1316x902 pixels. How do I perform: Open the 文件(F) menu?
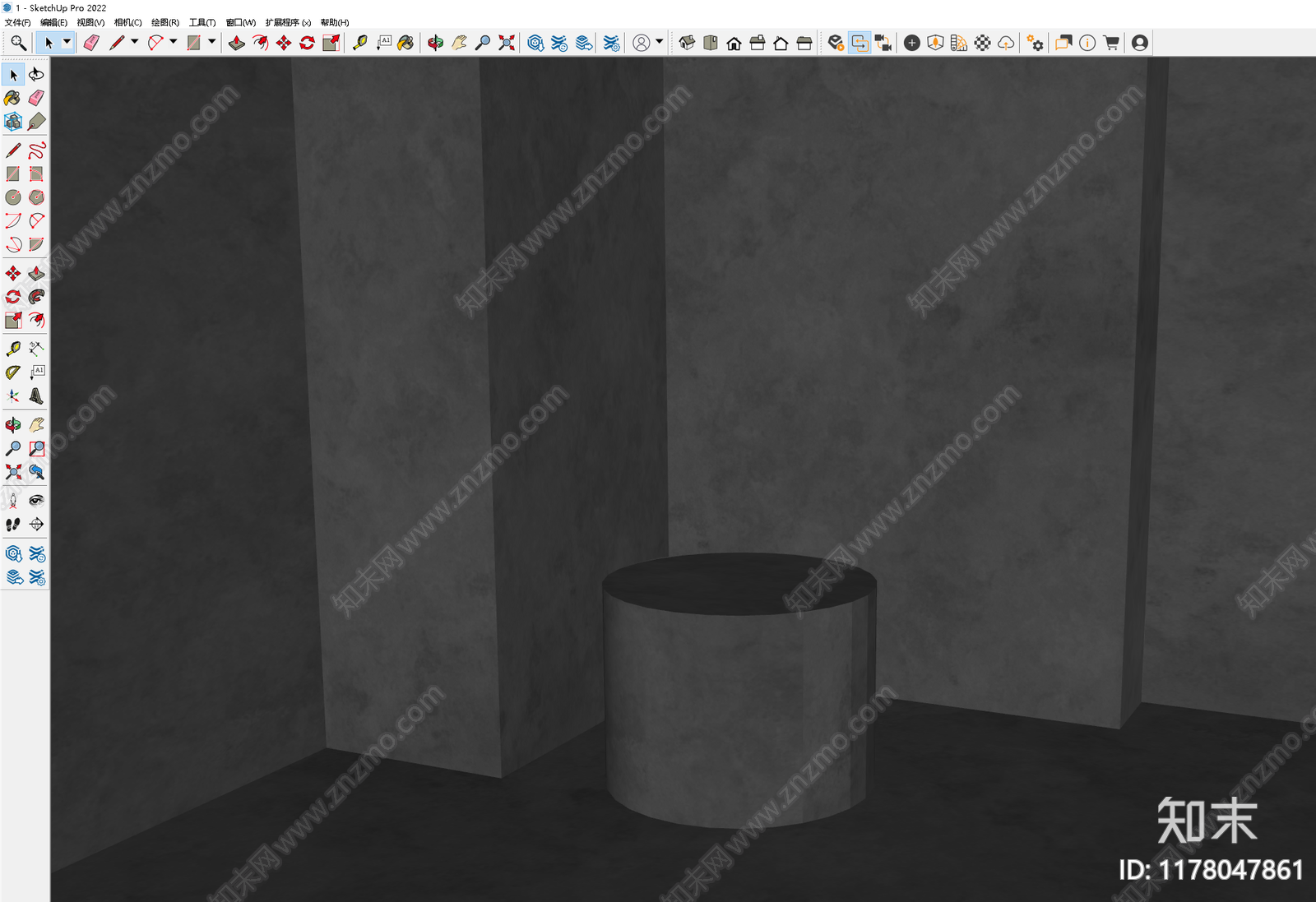pyautogui.click(x=17, y=22)
